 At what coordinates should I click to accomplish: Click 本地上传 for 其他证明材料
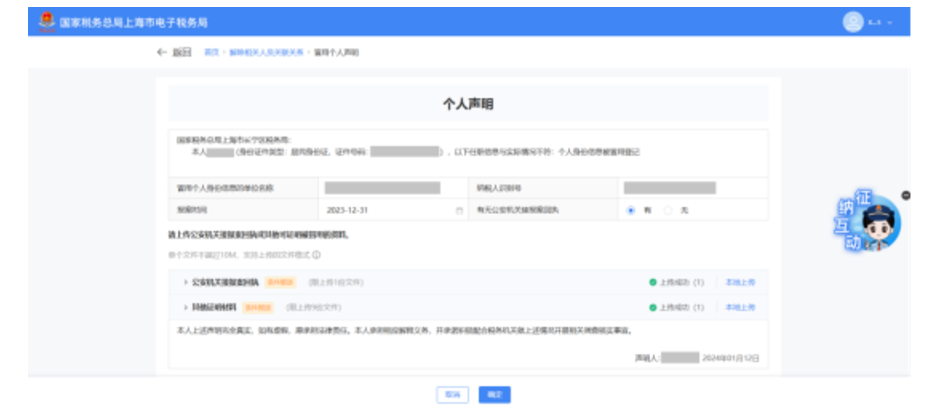(x=740, y=307)
